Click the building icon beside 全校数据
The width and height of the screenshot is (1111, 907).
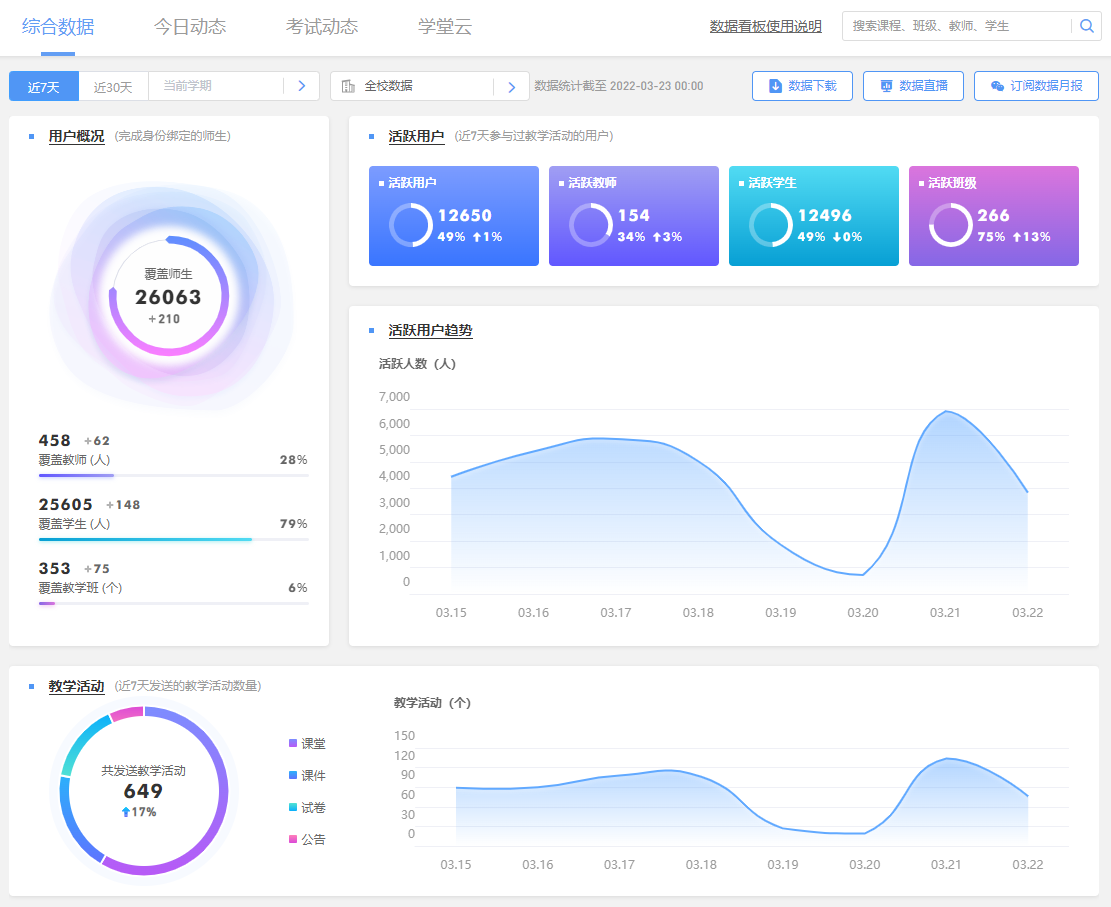click(348, 86)
